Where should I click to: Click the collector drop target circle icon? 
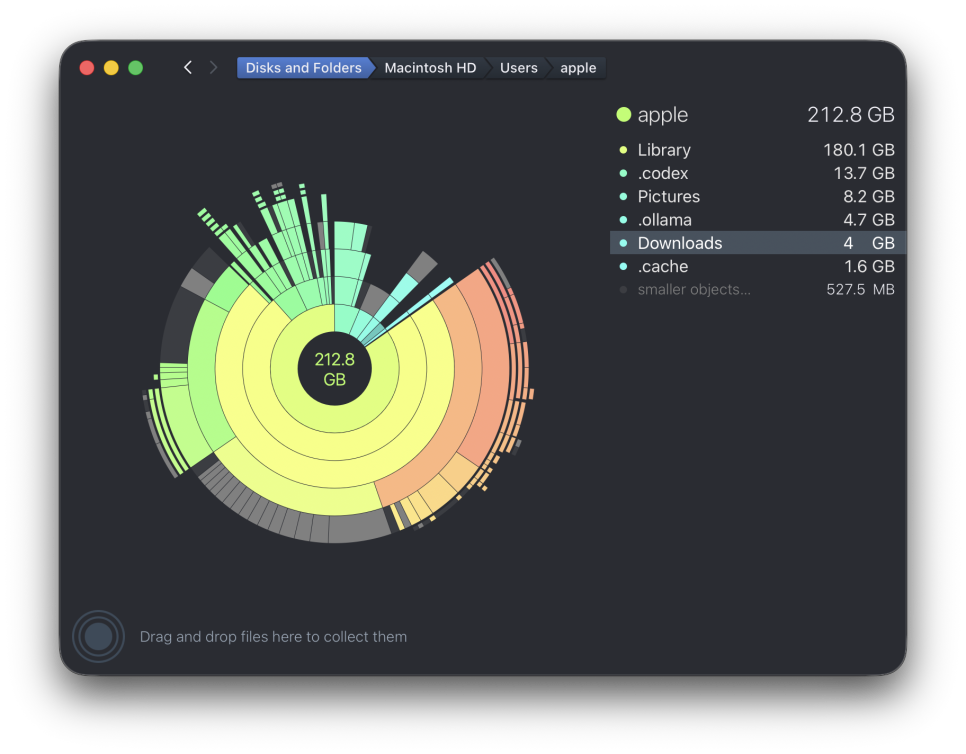[x=99, y=636]
